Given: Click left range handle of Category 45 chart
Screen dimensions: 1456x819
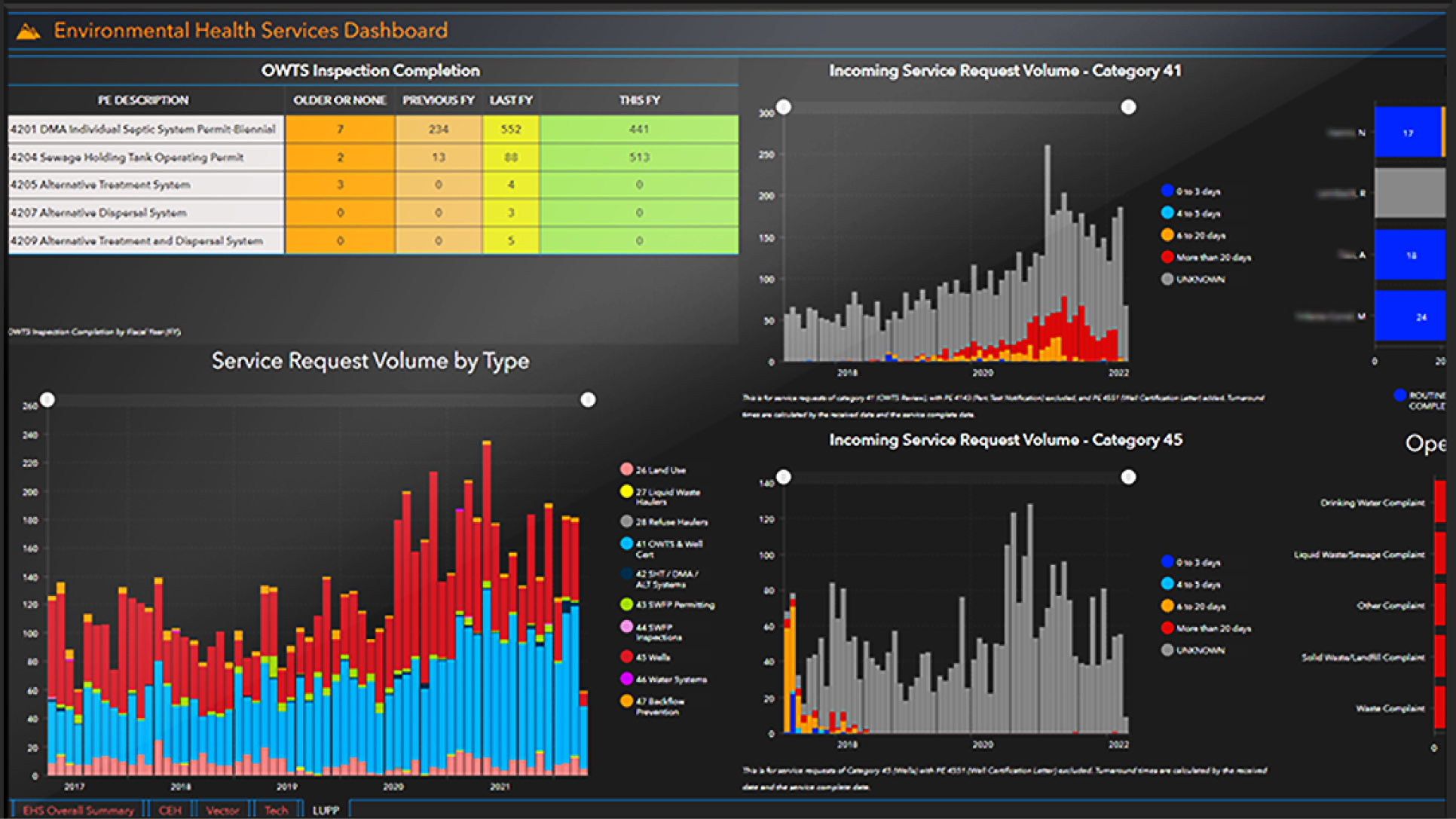Looking at the screenshot, I should pos(784,477).
